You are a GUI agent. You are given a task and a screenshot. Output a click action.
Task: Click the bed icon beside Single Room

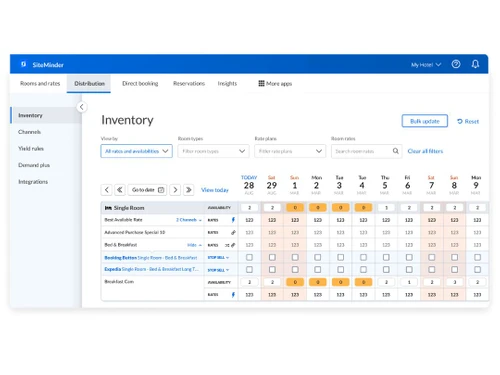(x=108, y=208)
